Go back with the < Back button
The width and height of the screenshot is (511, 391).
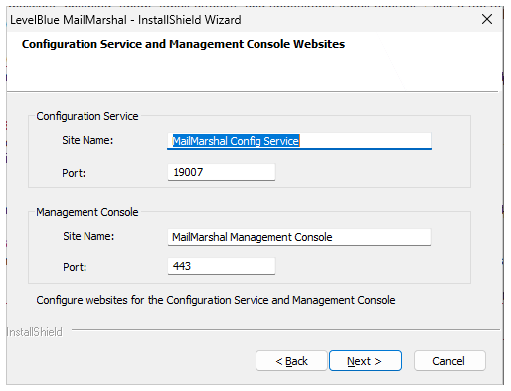291,360
